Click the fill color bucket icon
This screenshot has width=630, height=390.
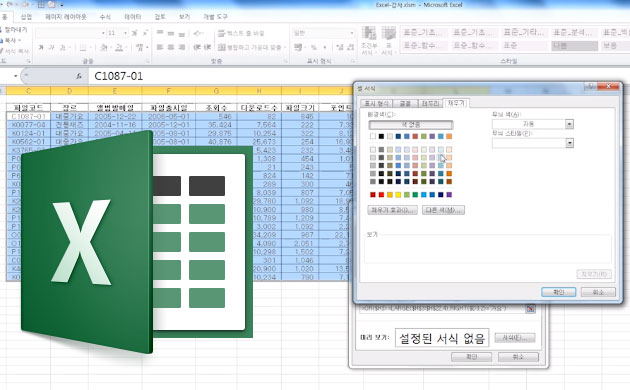click(x=104, y=47)
